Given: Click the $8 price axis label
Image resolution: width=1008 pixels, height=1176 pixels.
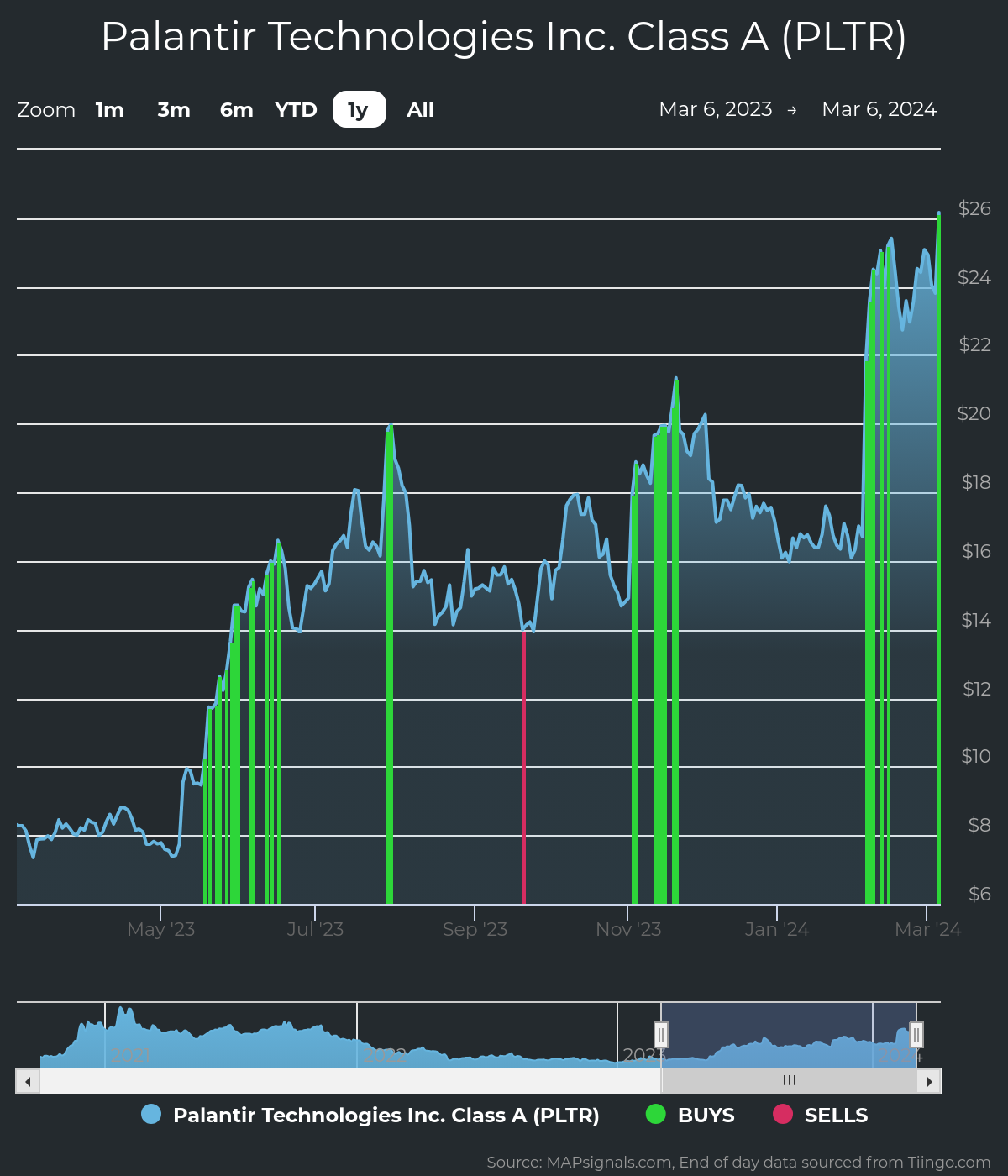Looking at the screenshot, I should click(979, 825).
